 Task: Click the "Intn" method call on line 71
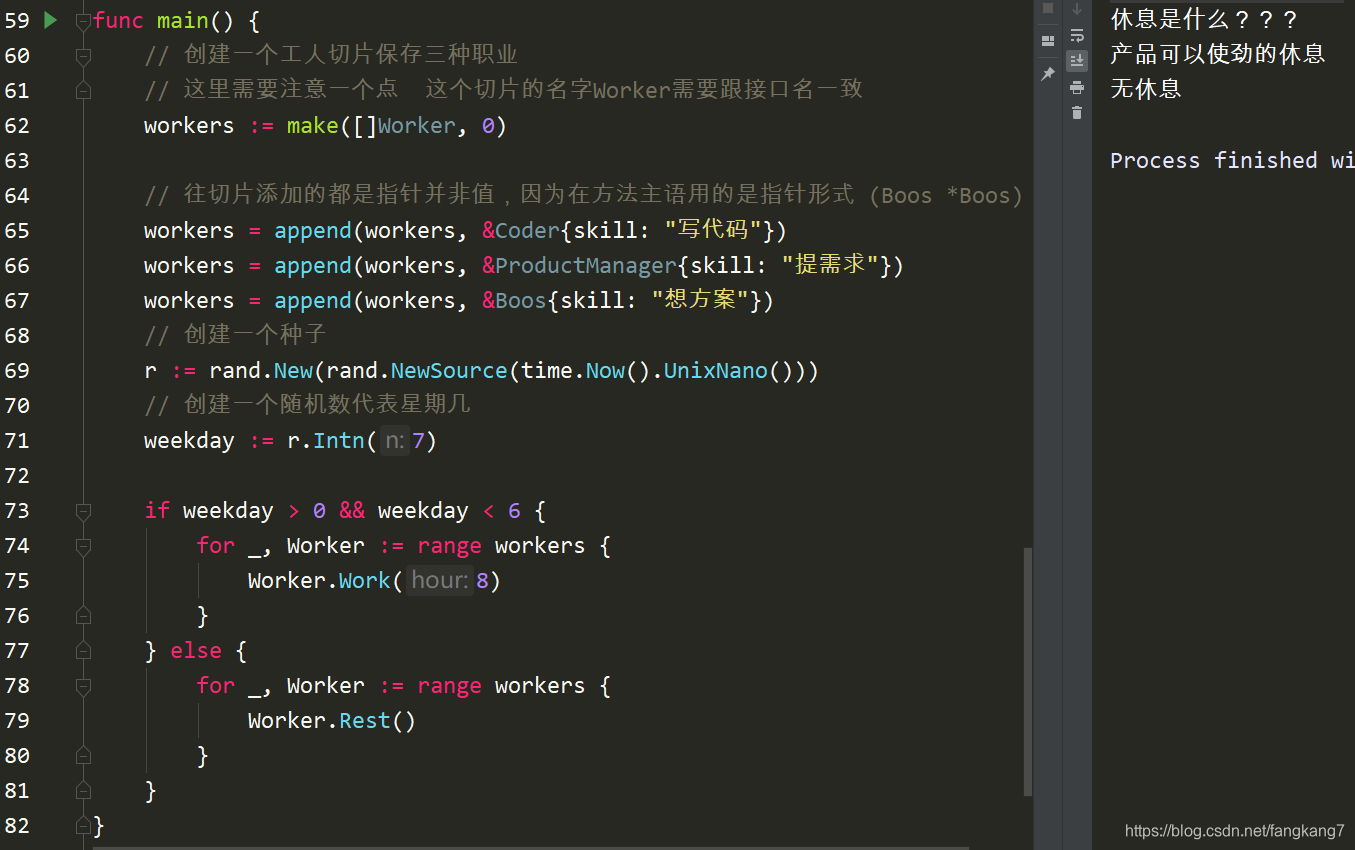tap(339, 441)
